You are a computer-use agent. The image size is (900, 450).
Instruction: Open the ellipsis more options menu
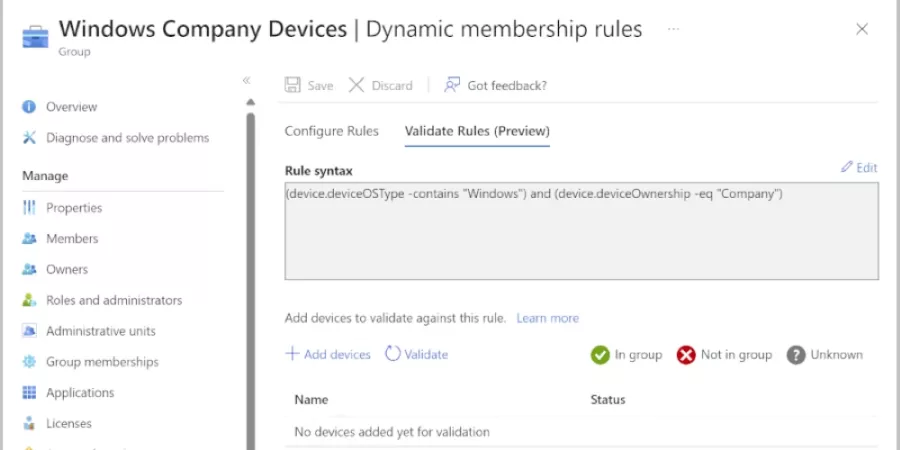673,29
